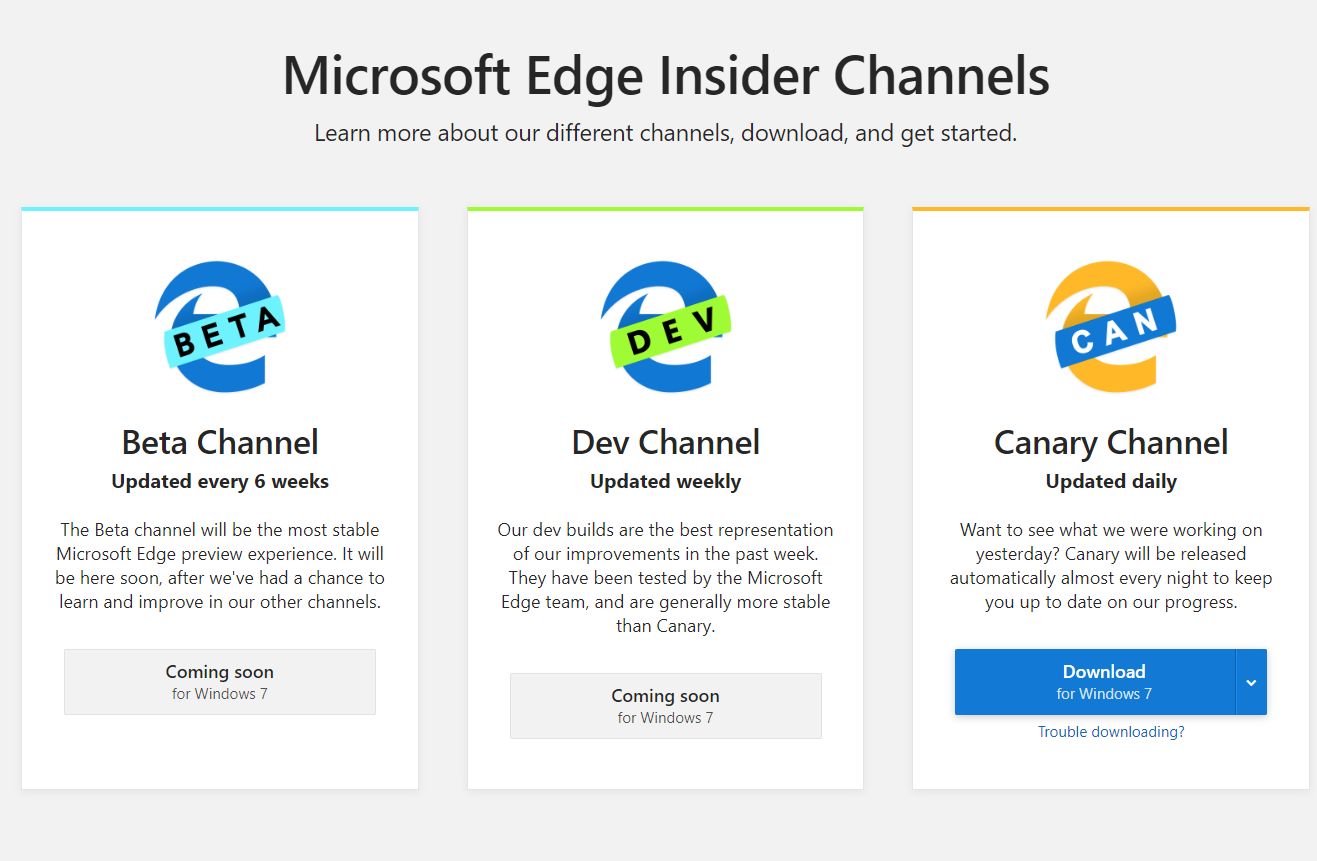Viewport: 1317px width, 861px height.
Task: Select the Canary Channel heading
Action: click(x=1111, y=442)
